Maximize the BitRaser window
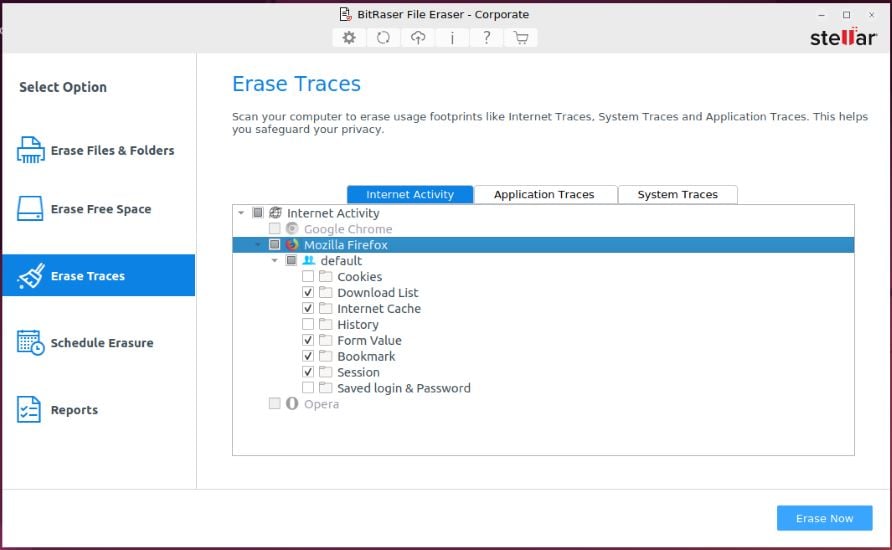This screenshot has width=892, height=550. 846,15
